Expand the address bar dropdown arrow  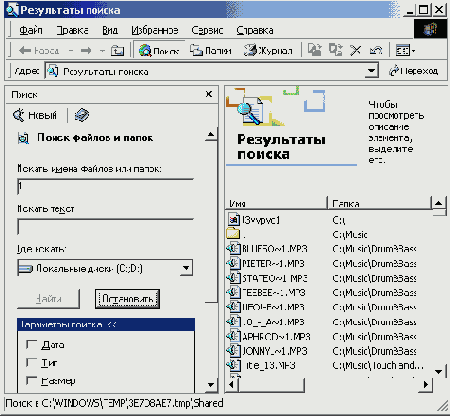coord(371,71)
